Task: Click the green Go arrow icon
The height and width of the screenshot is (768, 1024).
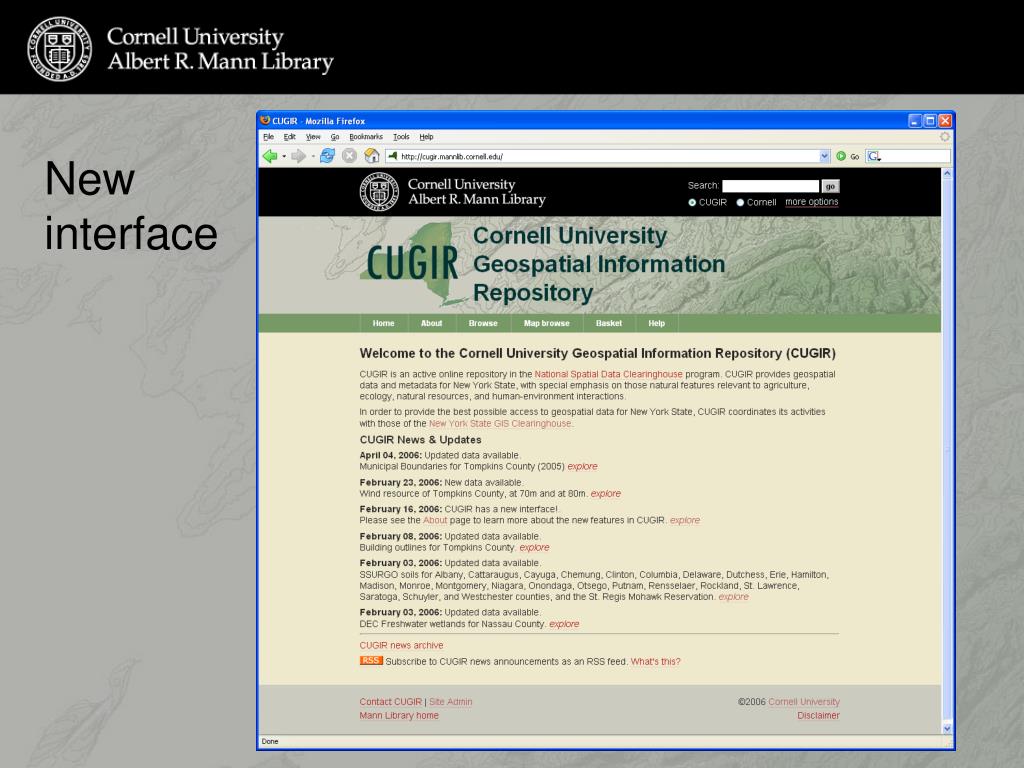Action: [x=841, y=156]
